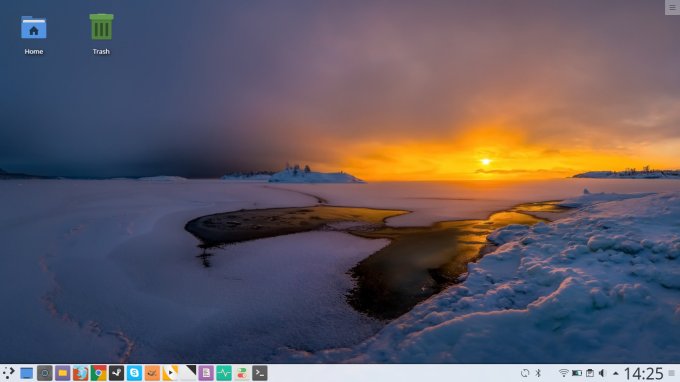Open the purple document app in the panel
The image size is (680, 382).
tap(206, 373)
